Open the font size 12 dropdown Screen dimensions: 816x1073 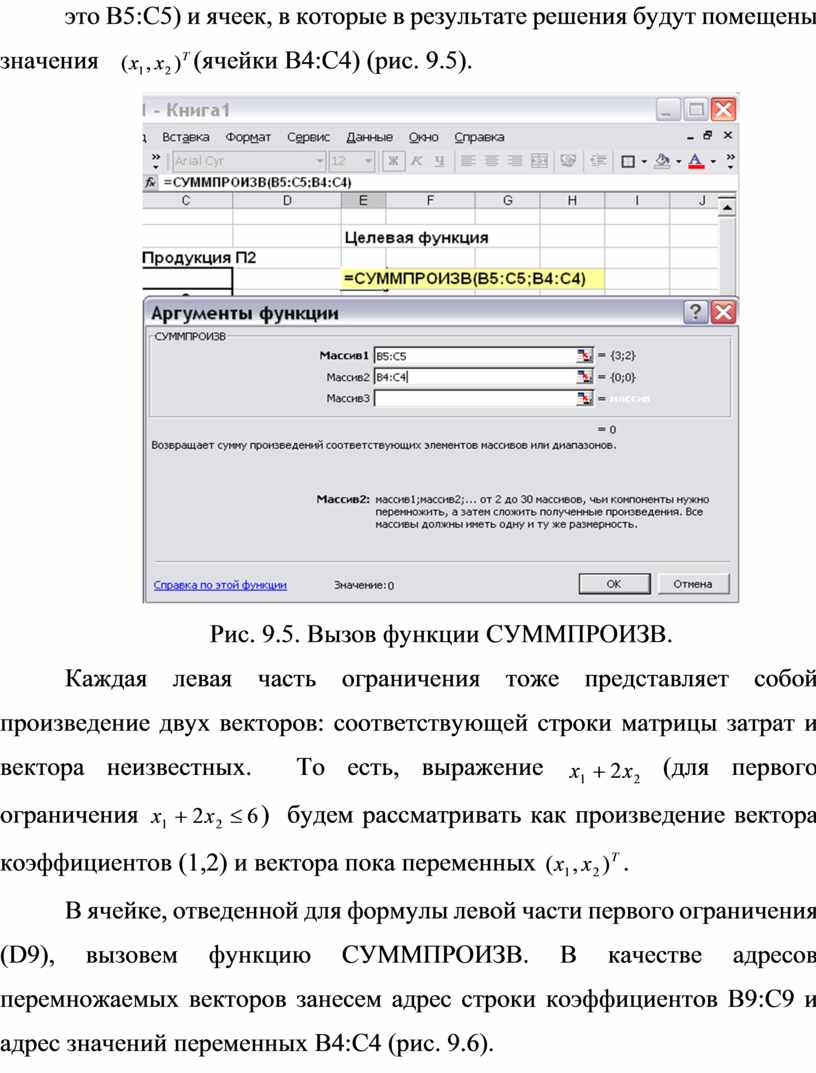[x=368, y=161]
